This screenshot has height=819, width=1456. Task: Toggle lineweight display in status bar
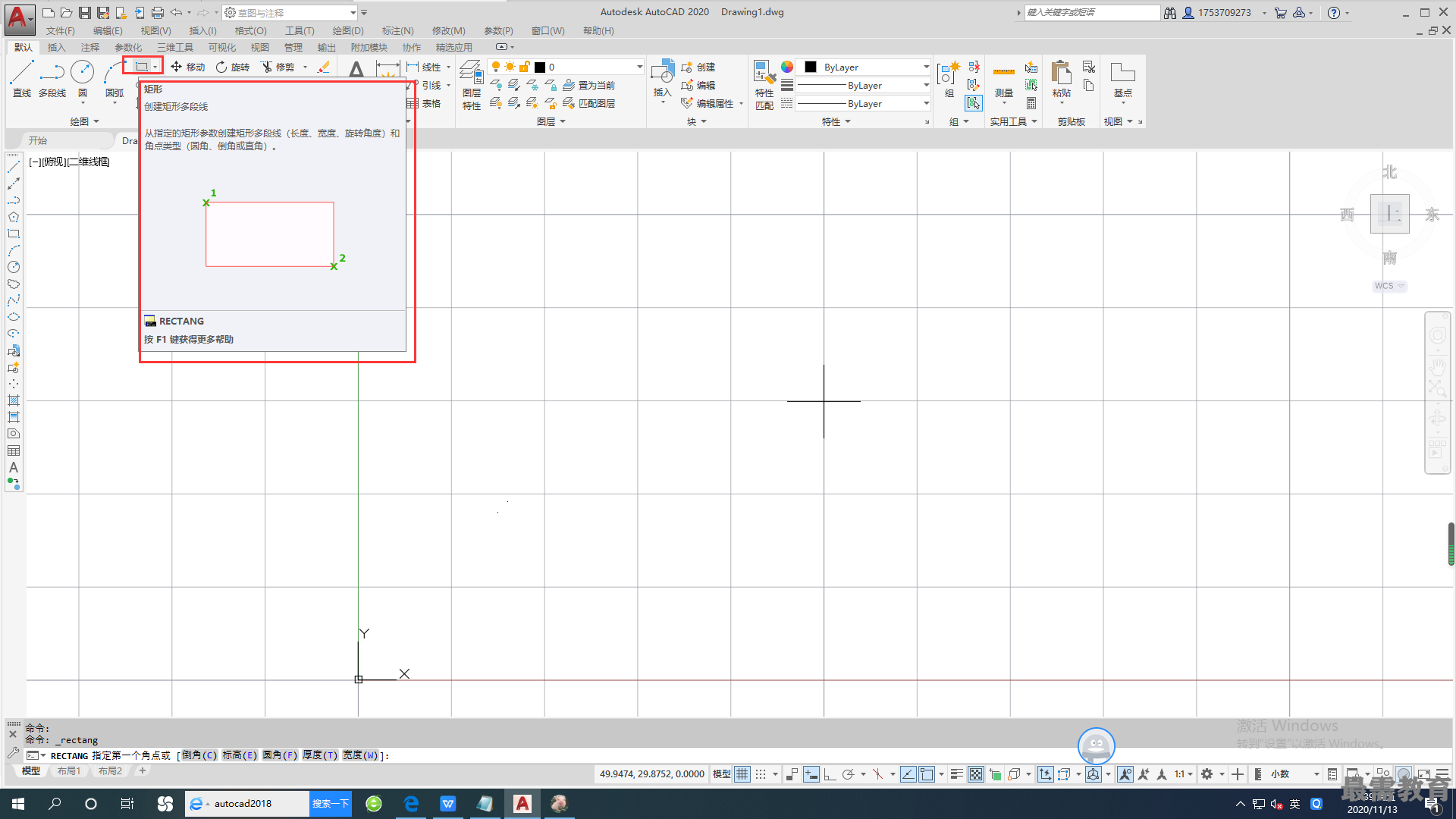pyautogui.click(x=957, y=774)
